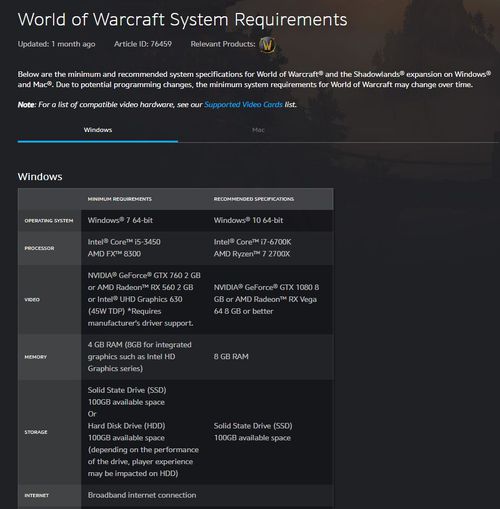Click the Operating System row label
The width and height of the screenshot is (500, 509).
point(49,221)
